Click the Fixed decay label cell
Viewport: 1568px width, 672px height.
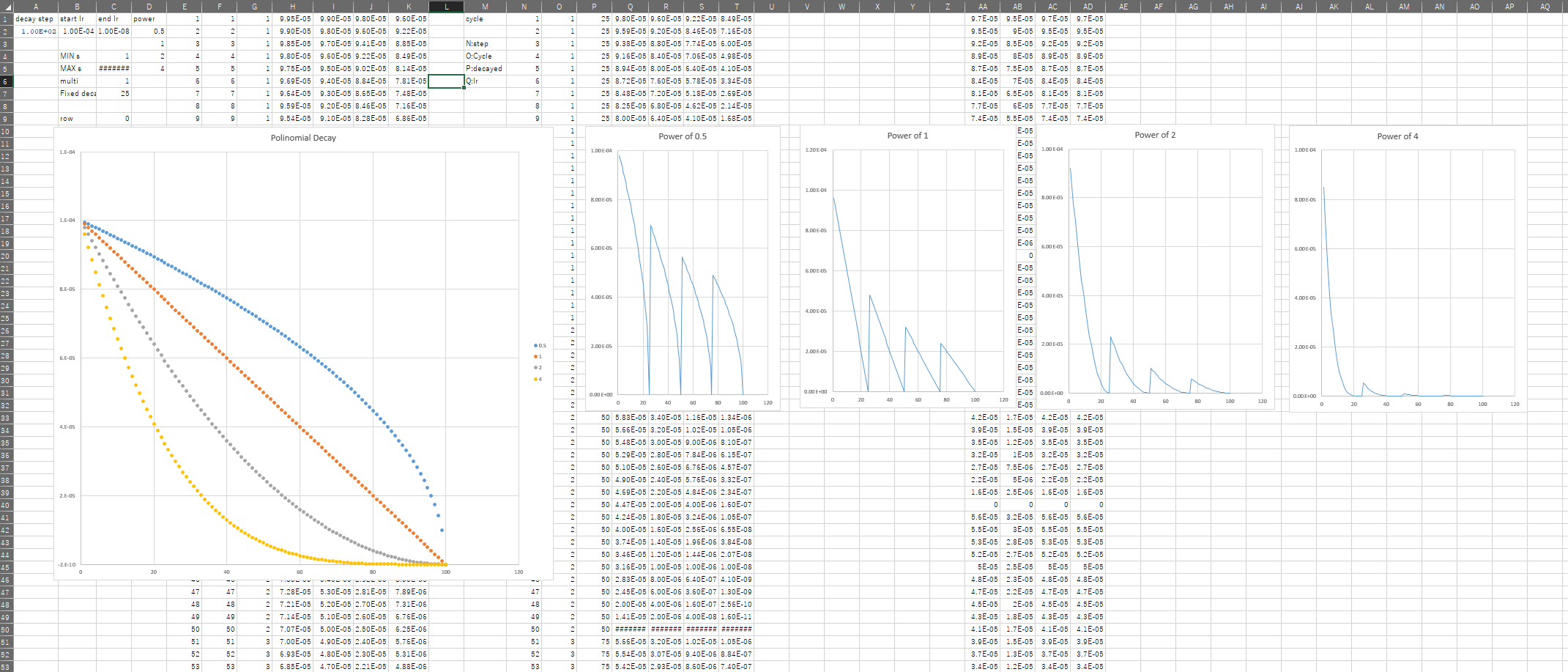coord(76,93)
